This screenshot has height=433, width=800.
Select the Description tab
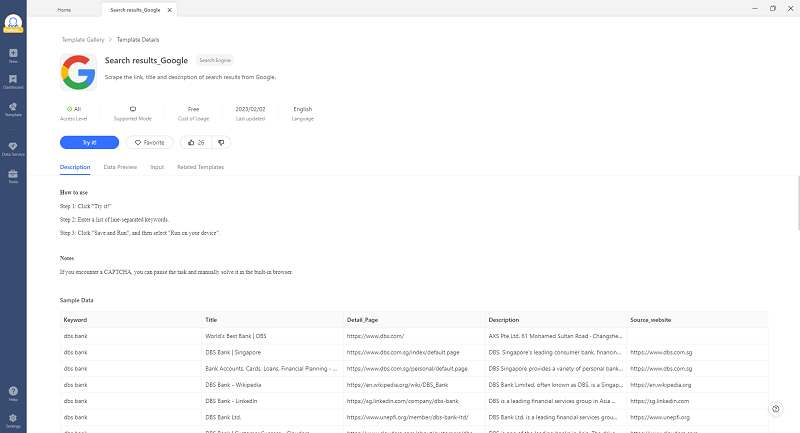(75, 167)
